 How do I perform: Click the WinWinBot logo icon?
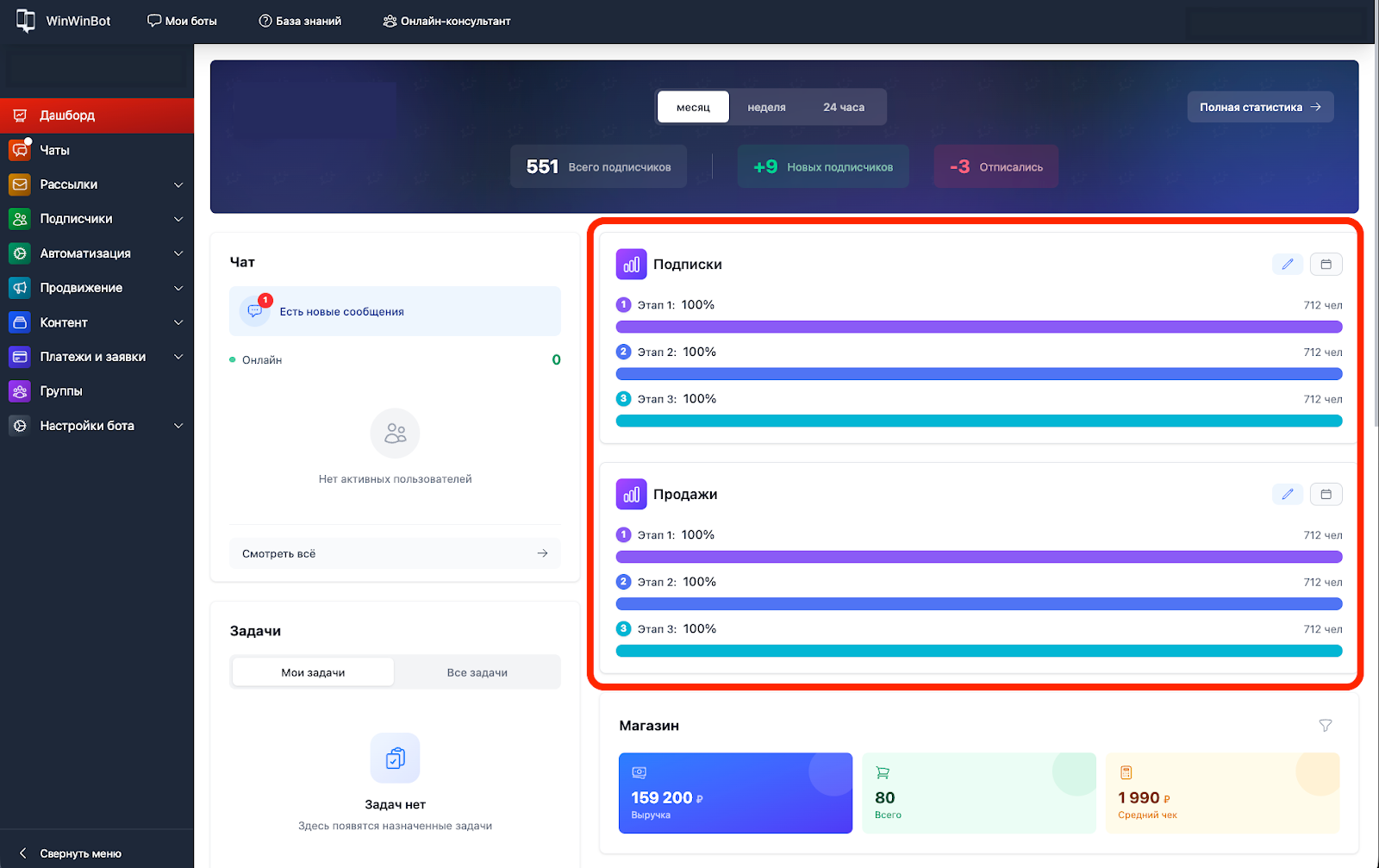(x=26, y=21)
